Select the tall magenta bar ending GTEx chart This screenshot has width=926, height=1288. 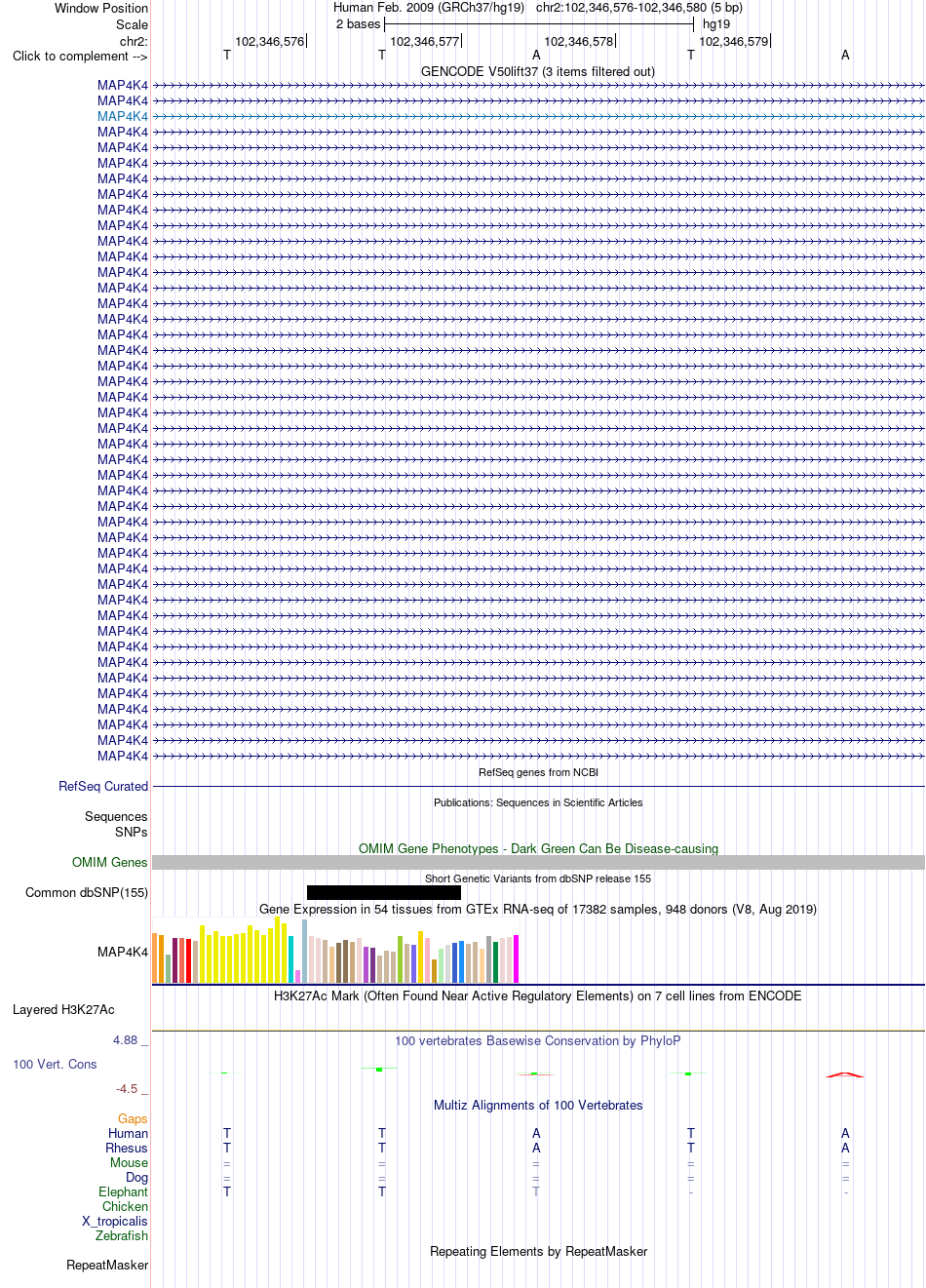pos(517,958)
